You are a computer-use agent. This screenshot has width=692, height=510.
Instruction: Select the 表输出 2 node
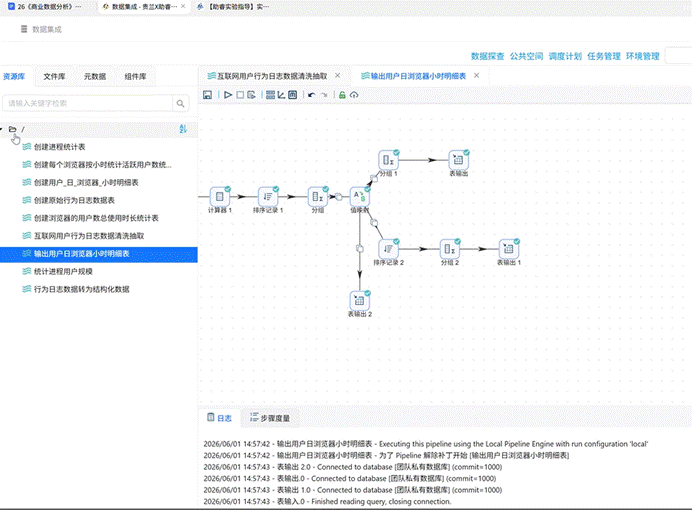click(x=360, y=301)
